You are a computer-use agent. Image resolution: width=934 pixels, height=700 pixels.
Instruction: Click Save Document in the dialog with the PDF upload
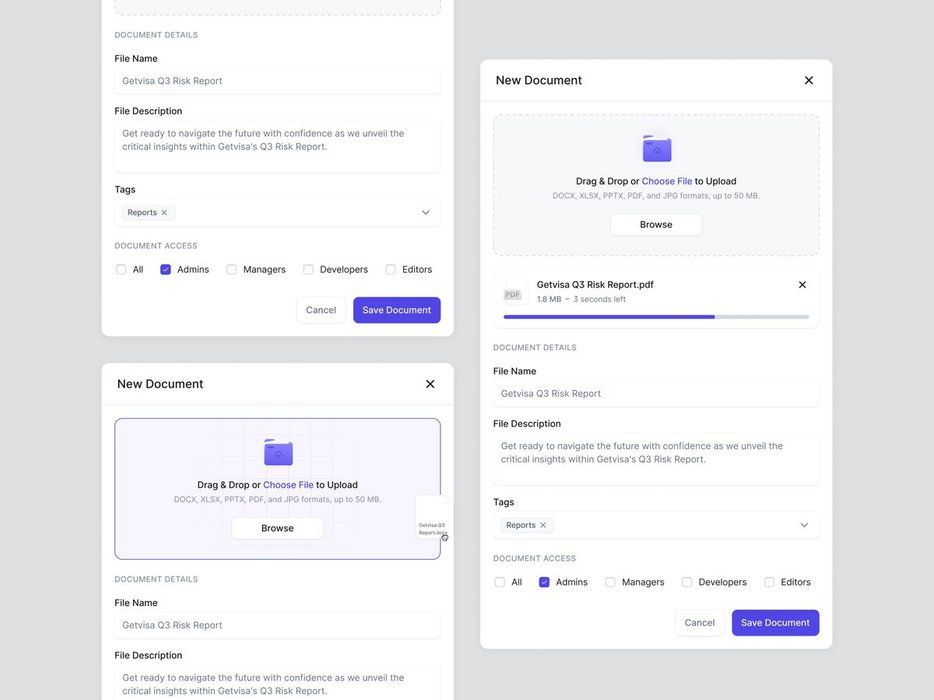pyautogui.click(x=775, y=623)
